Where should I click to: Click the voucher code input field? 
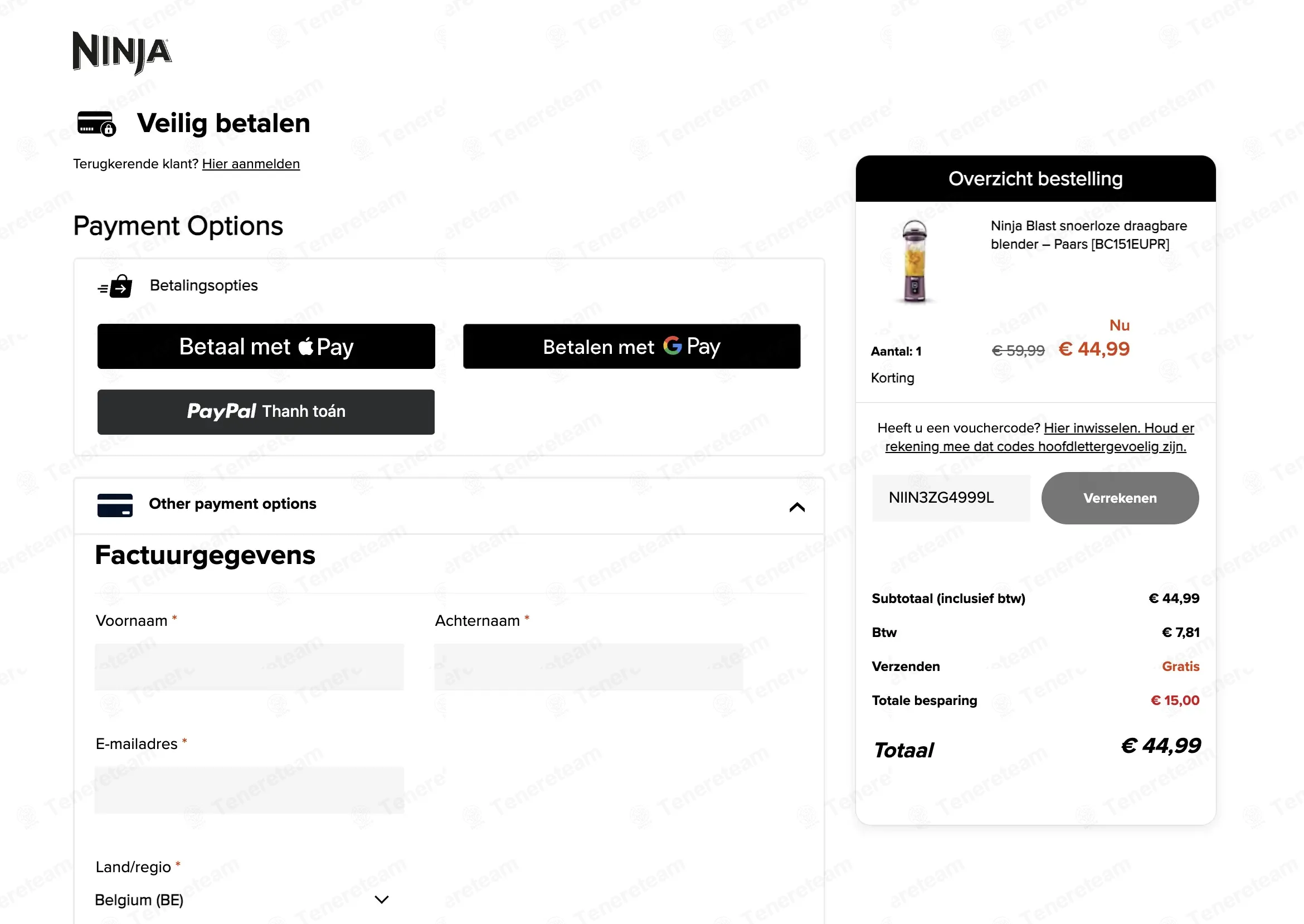(950, 498)
